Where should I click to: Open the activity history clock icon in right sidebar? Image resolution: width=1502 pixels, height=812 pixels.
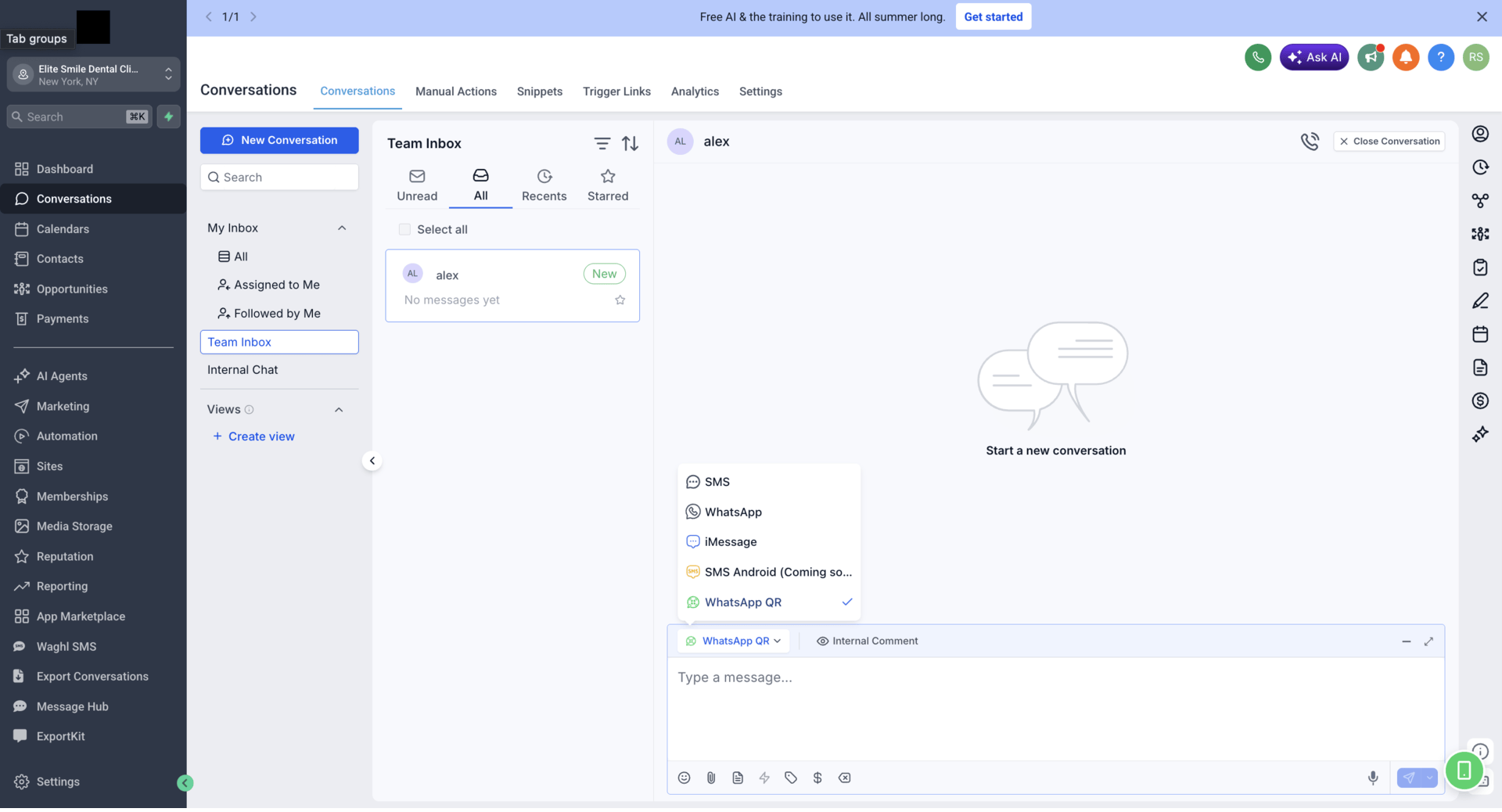click(x=1480, y=167)
